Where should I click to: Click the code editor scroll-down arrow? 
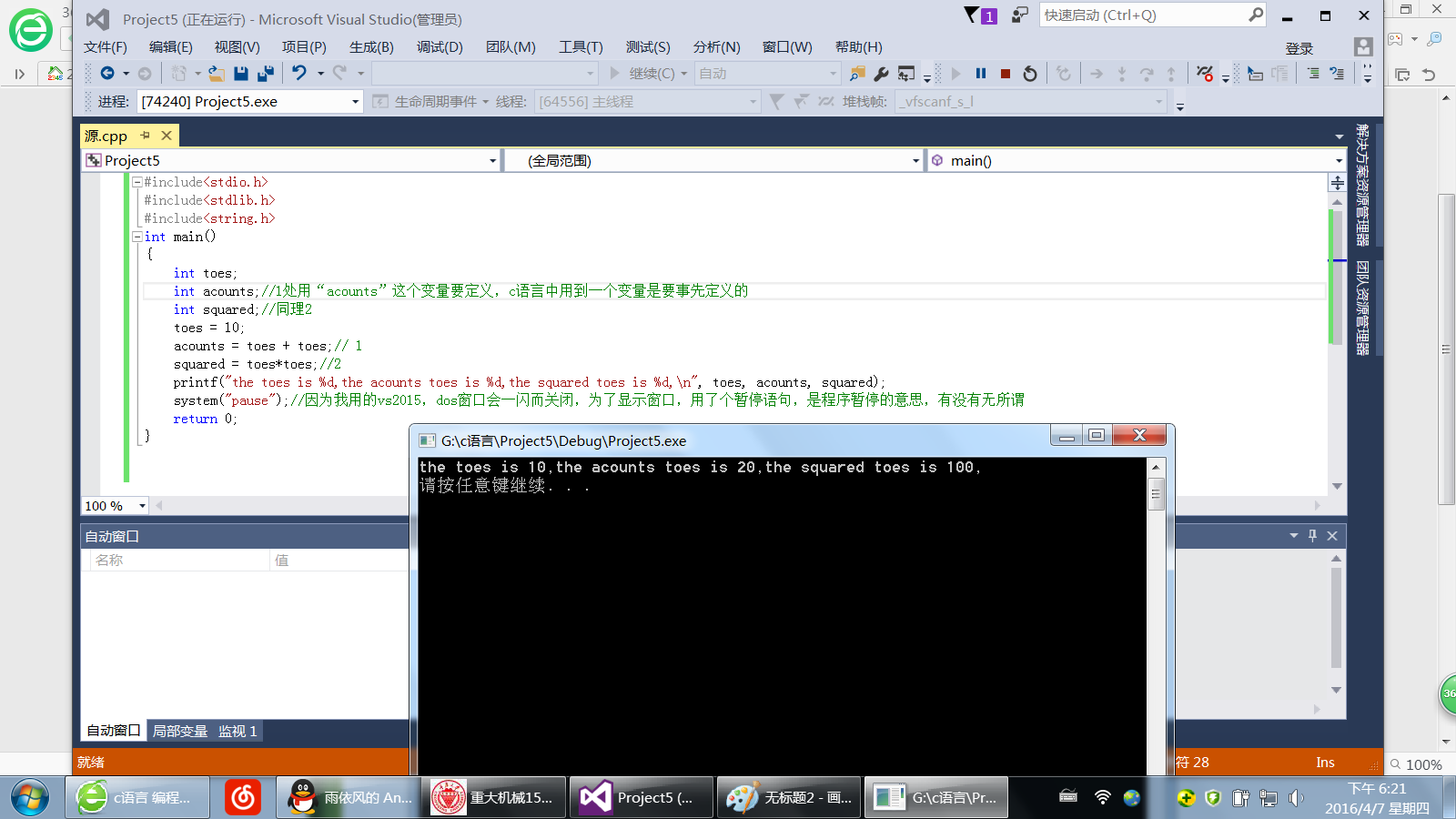coord(1337,486)
